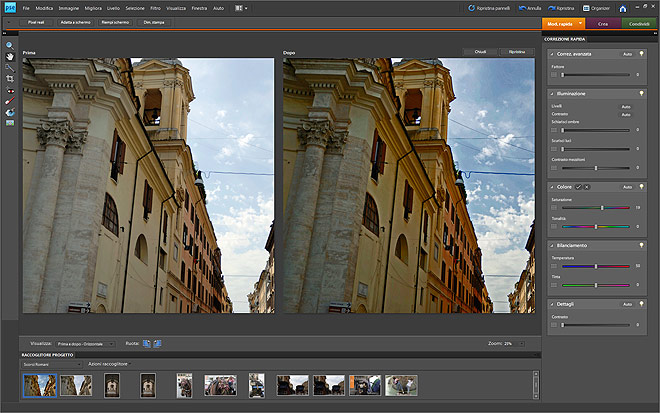Click Auto next to Livelli
The width and height of the screenshot is (660, 413).
point(626,107)
